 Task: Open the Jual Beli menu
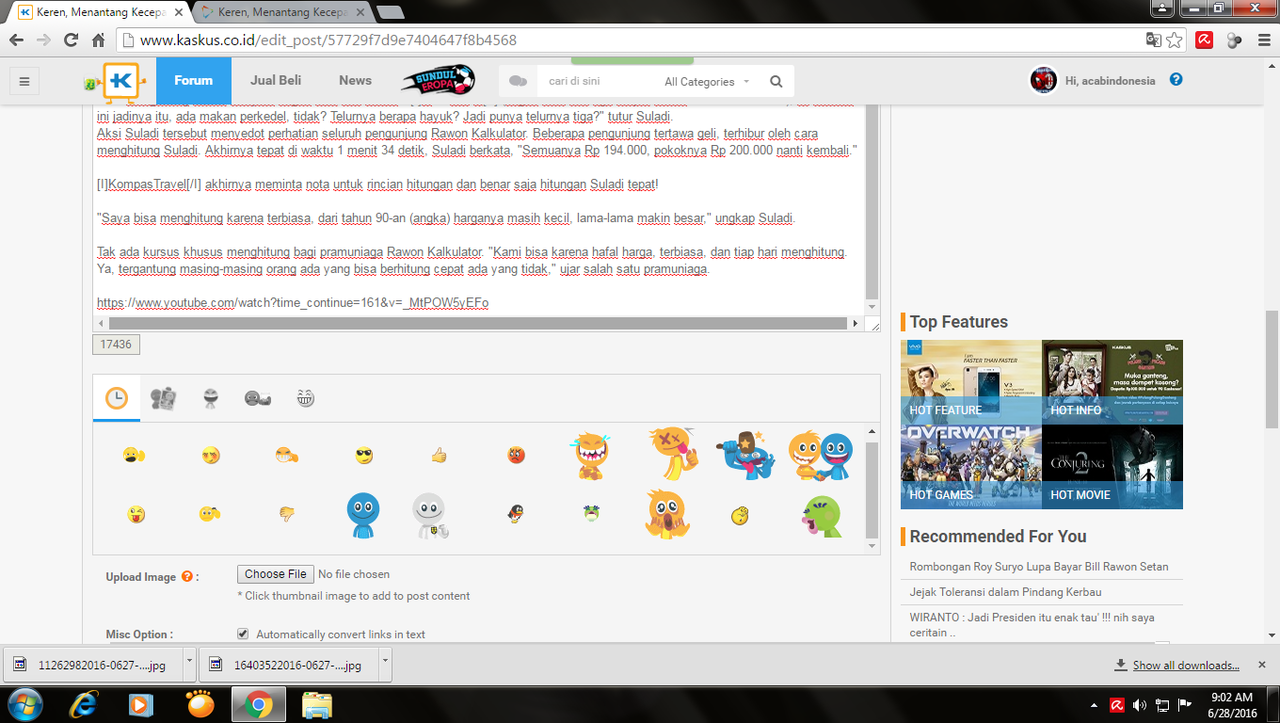tap(275, 81)
